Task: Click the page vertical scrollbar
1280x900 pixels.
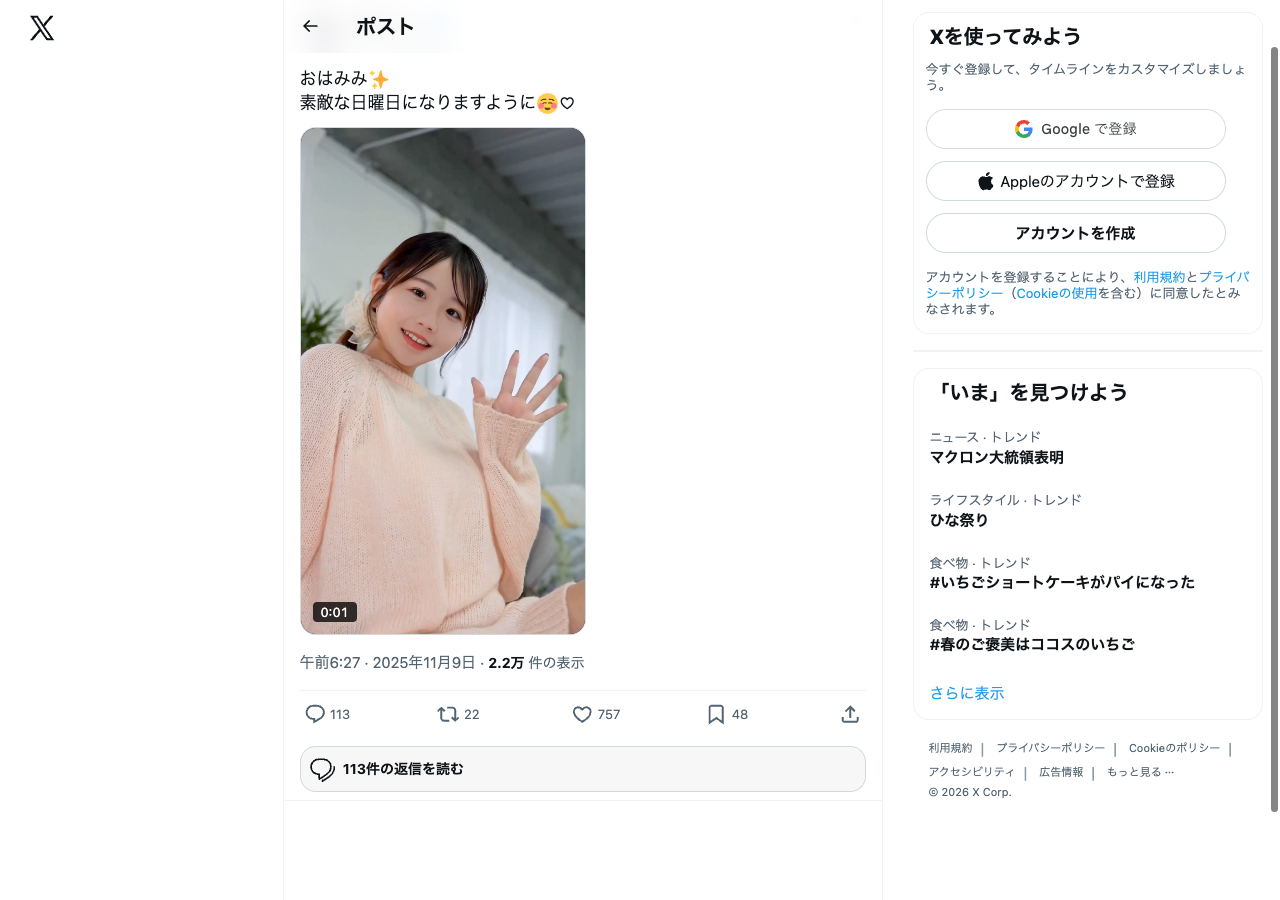Action: tap(1274, 430)
